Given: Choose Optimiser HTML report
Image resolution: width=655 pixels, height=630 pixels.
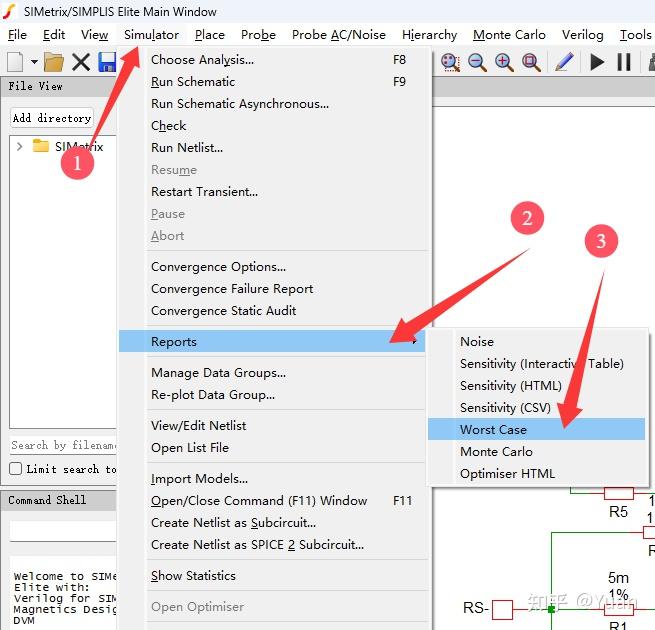Looking at the screenshot, I should click(537, 474).
